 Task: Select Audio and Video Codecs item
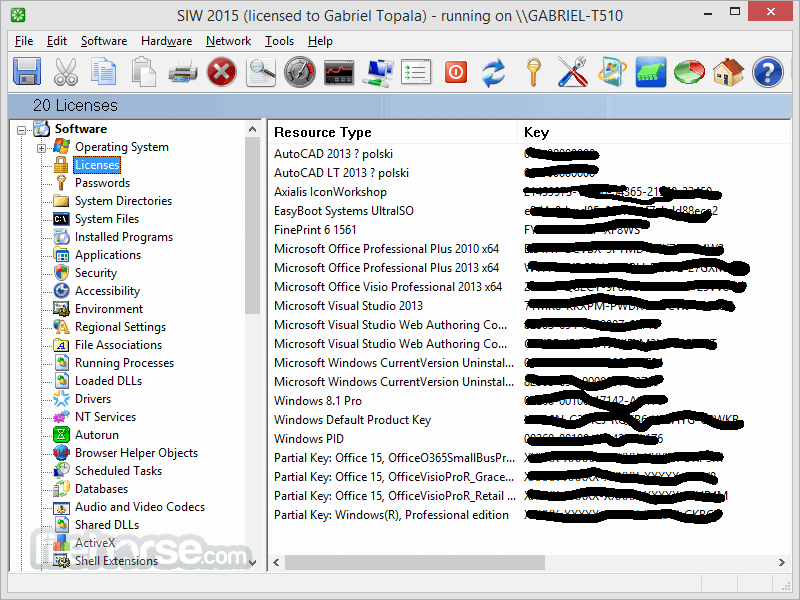pos(140,507)
